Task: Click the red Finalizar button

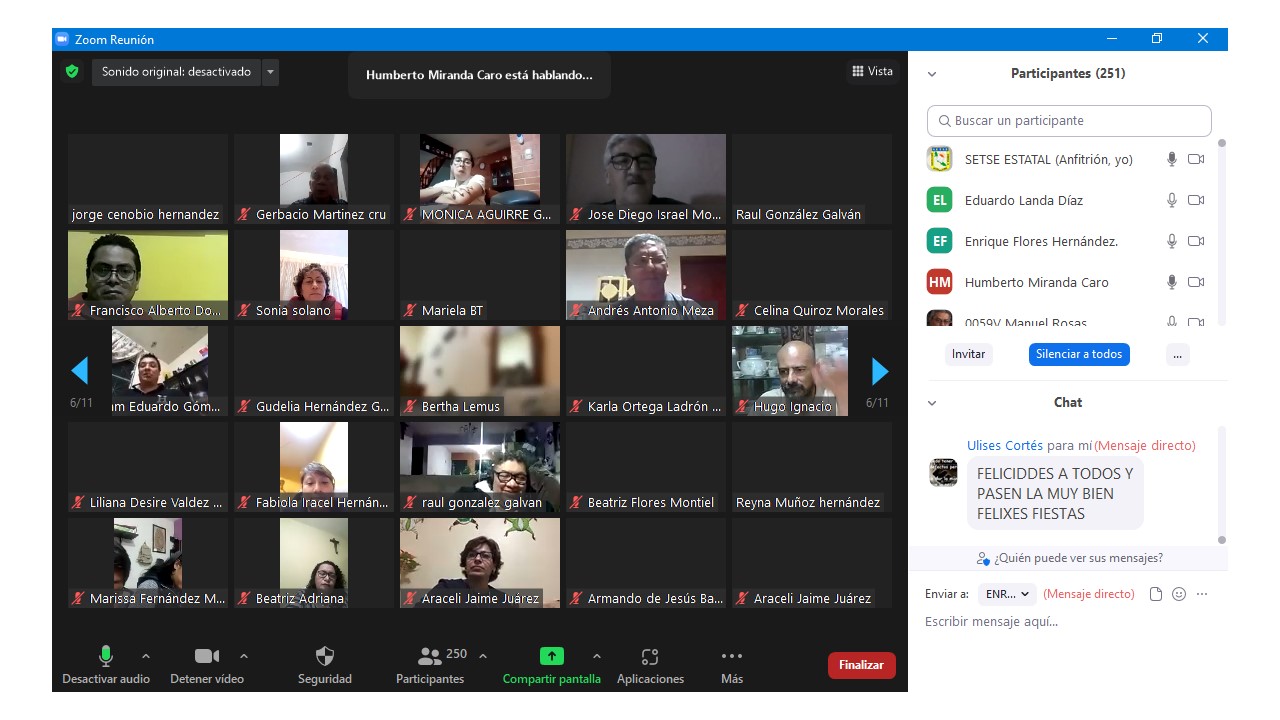Action: click(862, 665)
